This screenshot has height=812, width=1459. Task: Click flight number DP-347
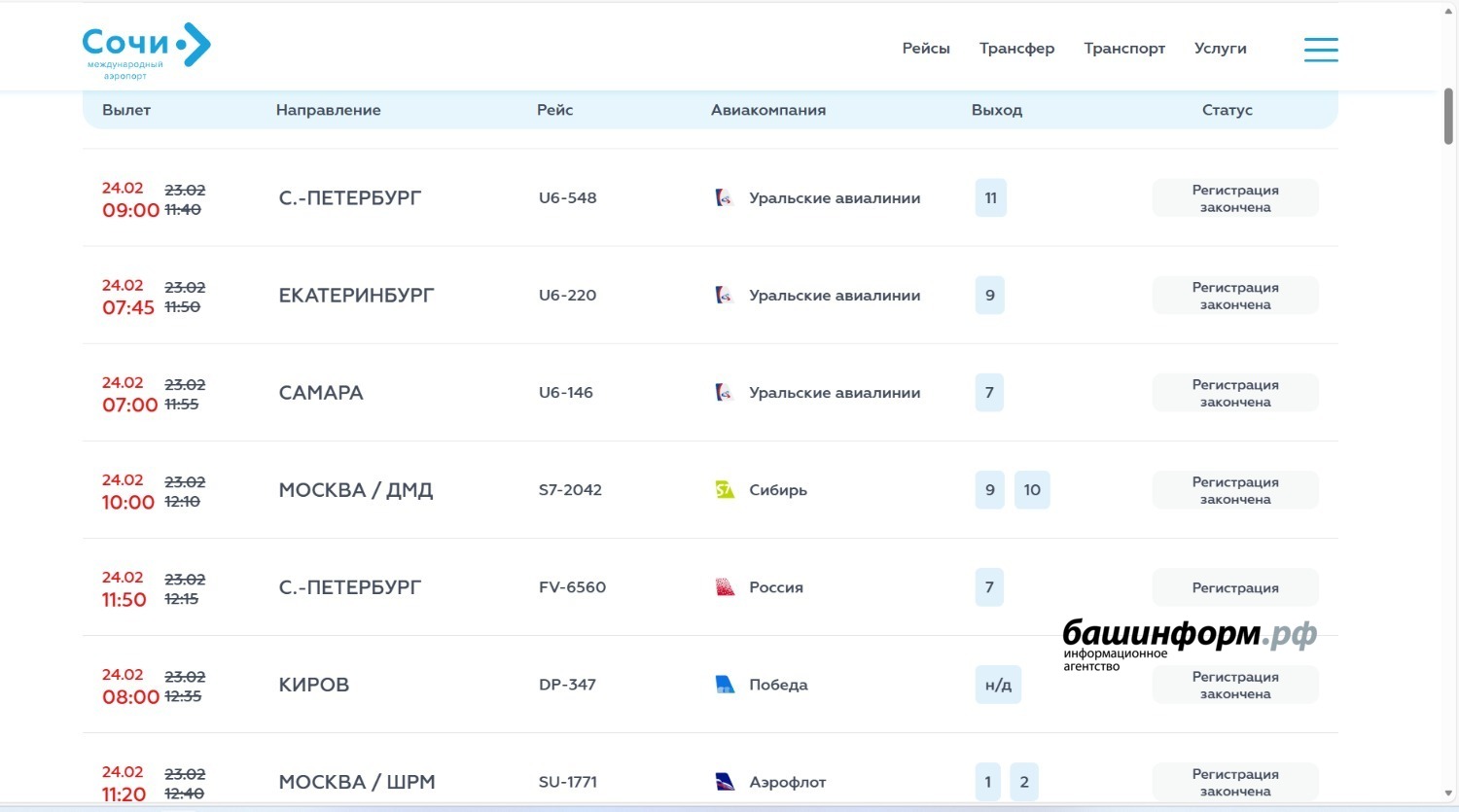(x=566, y=685)
